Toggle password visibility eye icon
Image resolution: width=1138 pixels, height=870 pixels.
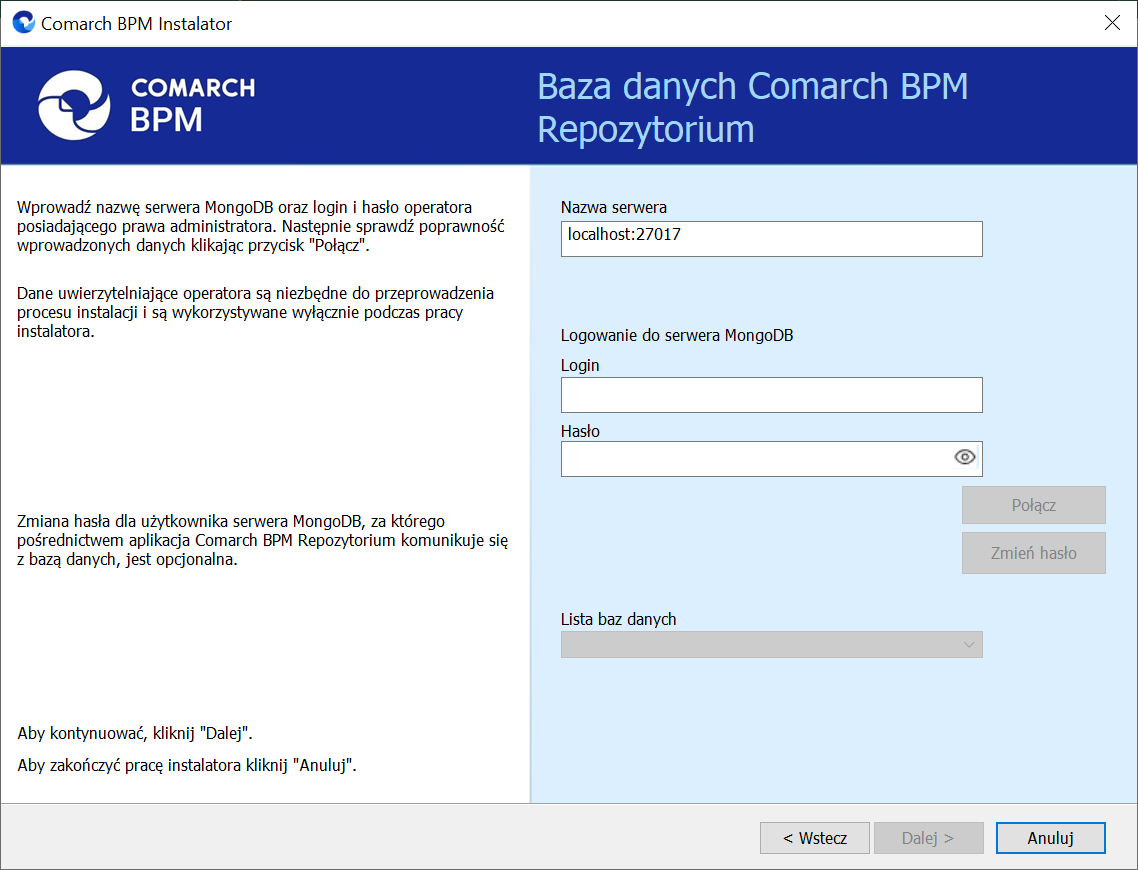(965, 457)
